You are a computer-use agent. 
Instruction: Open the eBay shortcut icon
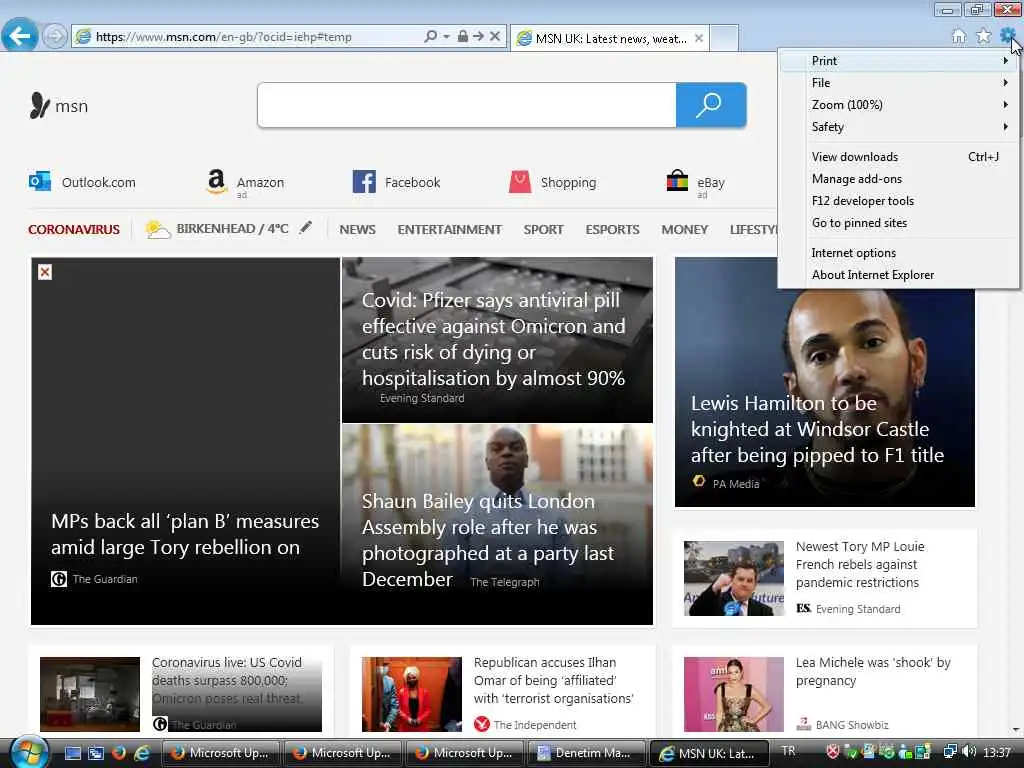click(677, 181)
